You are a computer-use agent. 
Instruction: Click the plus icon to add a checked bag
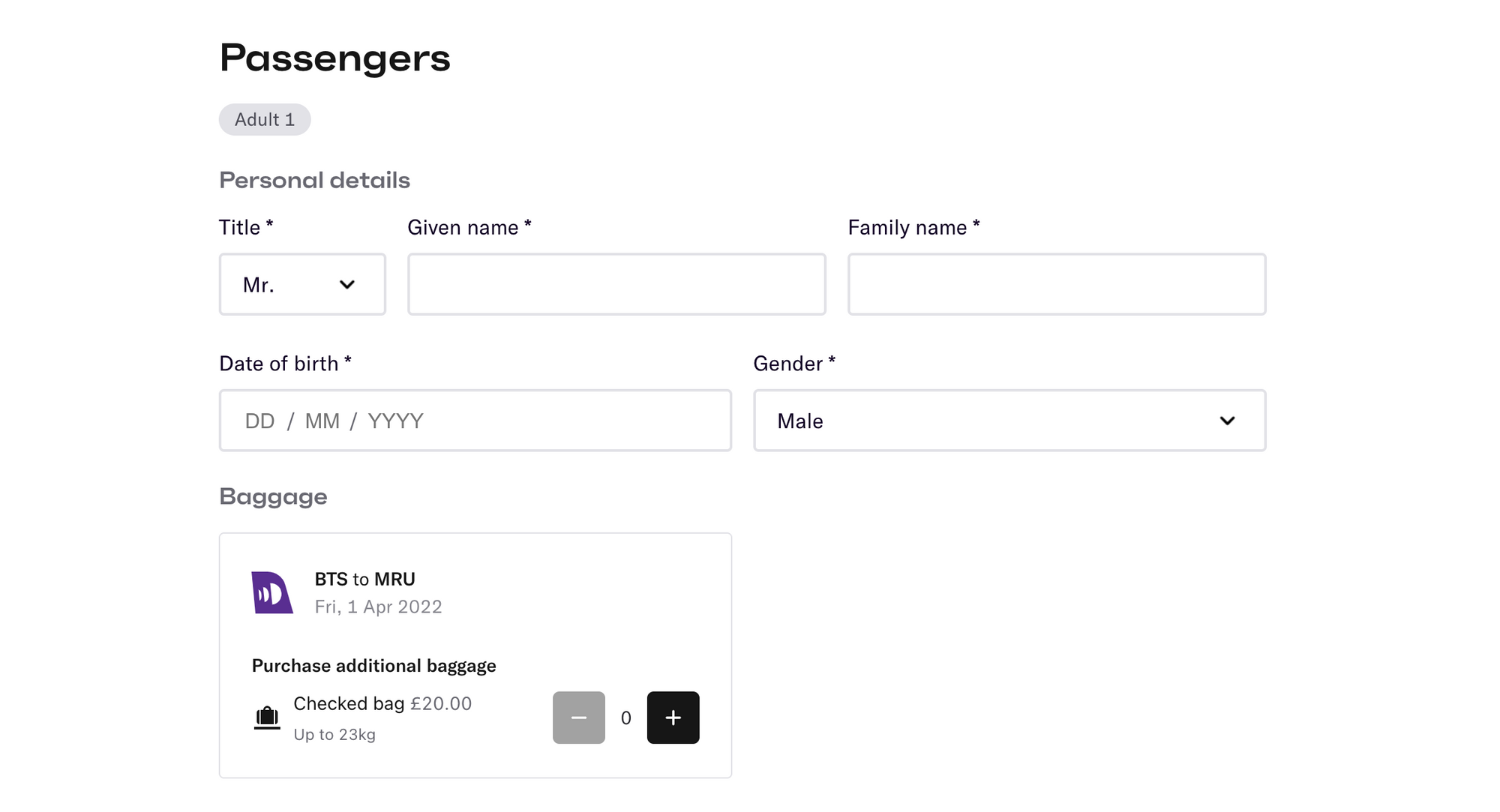[x=673, y=718]
